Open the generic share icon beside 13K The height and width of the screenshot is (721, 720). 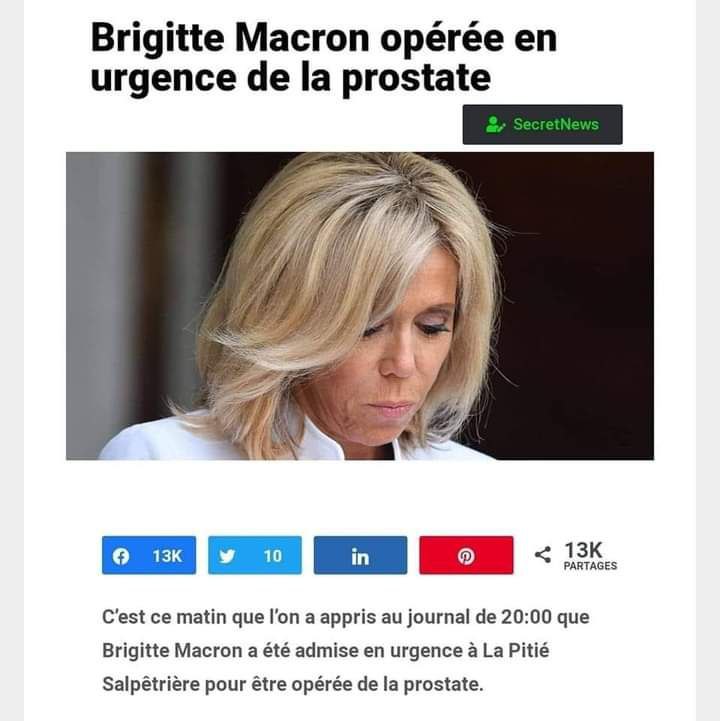pyautogui.click(x=543, y=555)
